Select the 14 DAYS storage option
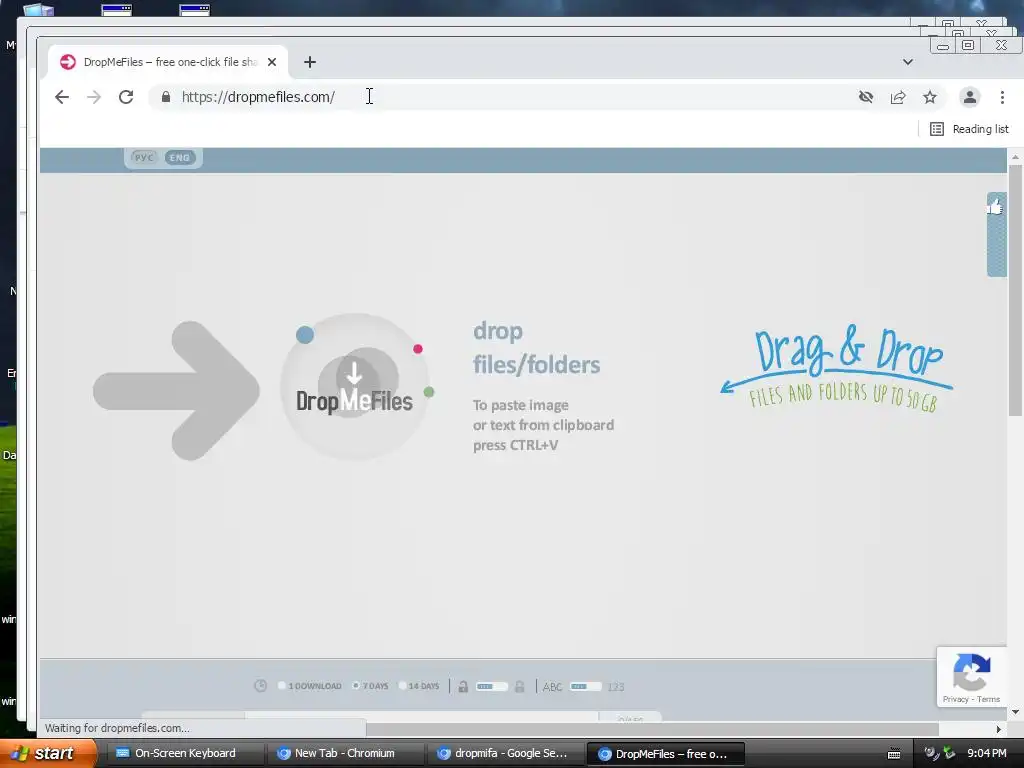The height and width of the screenshot is (768, 1024). [419, 686]
